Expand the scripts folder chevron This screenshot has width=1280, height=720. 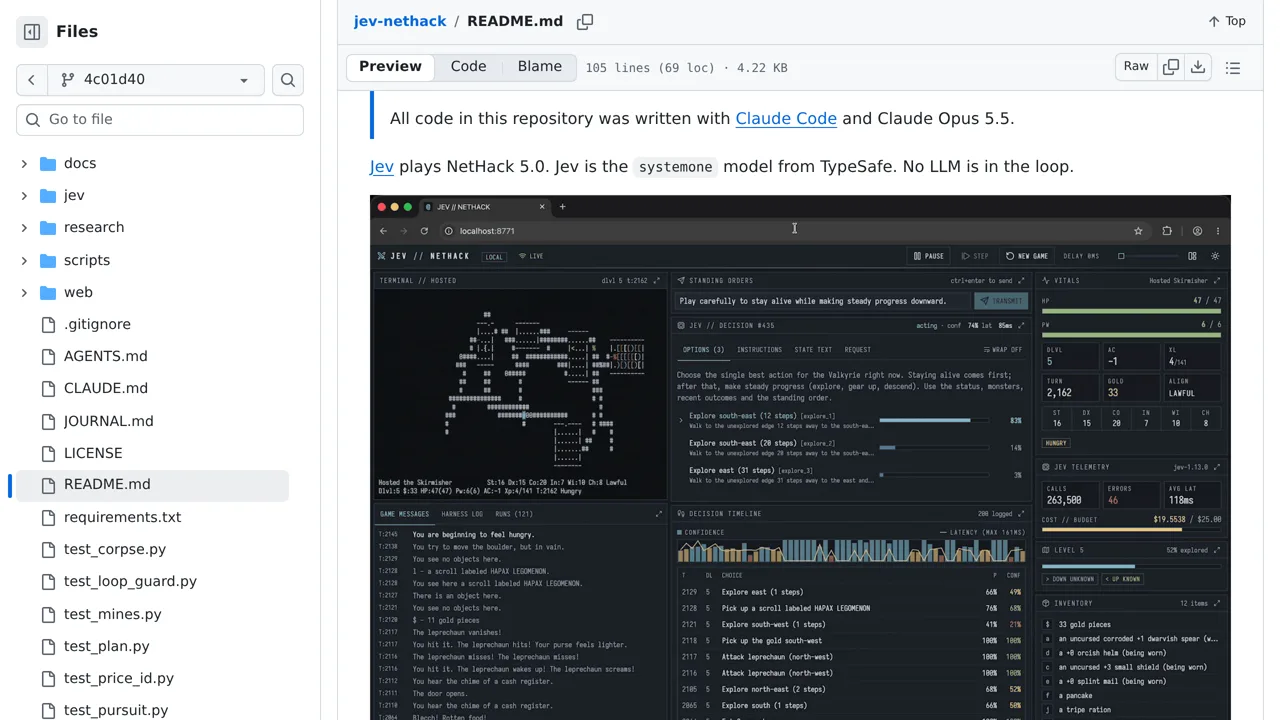[x=24, y=261]
